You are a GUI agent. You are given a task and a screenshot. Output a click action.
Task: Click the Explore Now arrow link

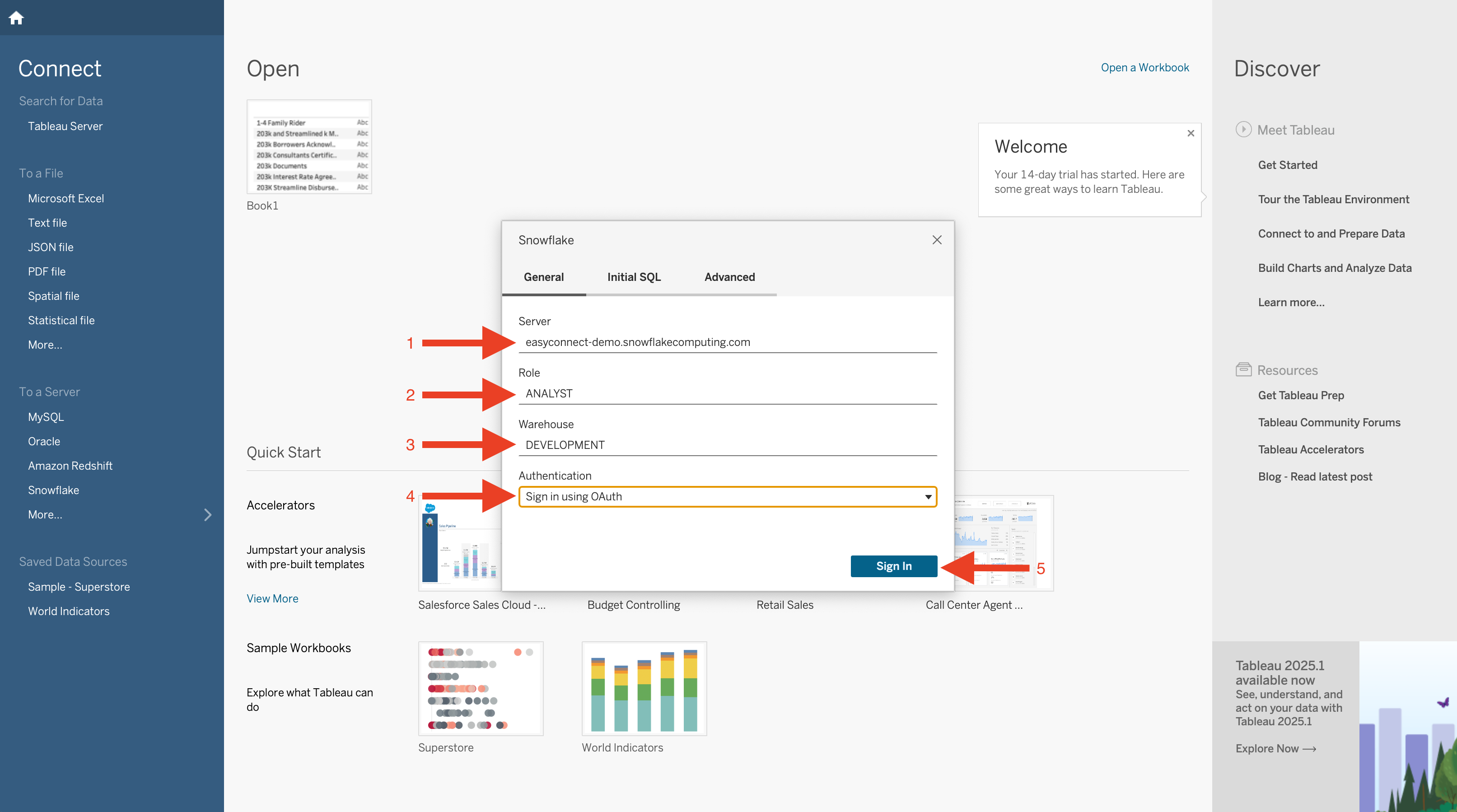coord(1275,748)
